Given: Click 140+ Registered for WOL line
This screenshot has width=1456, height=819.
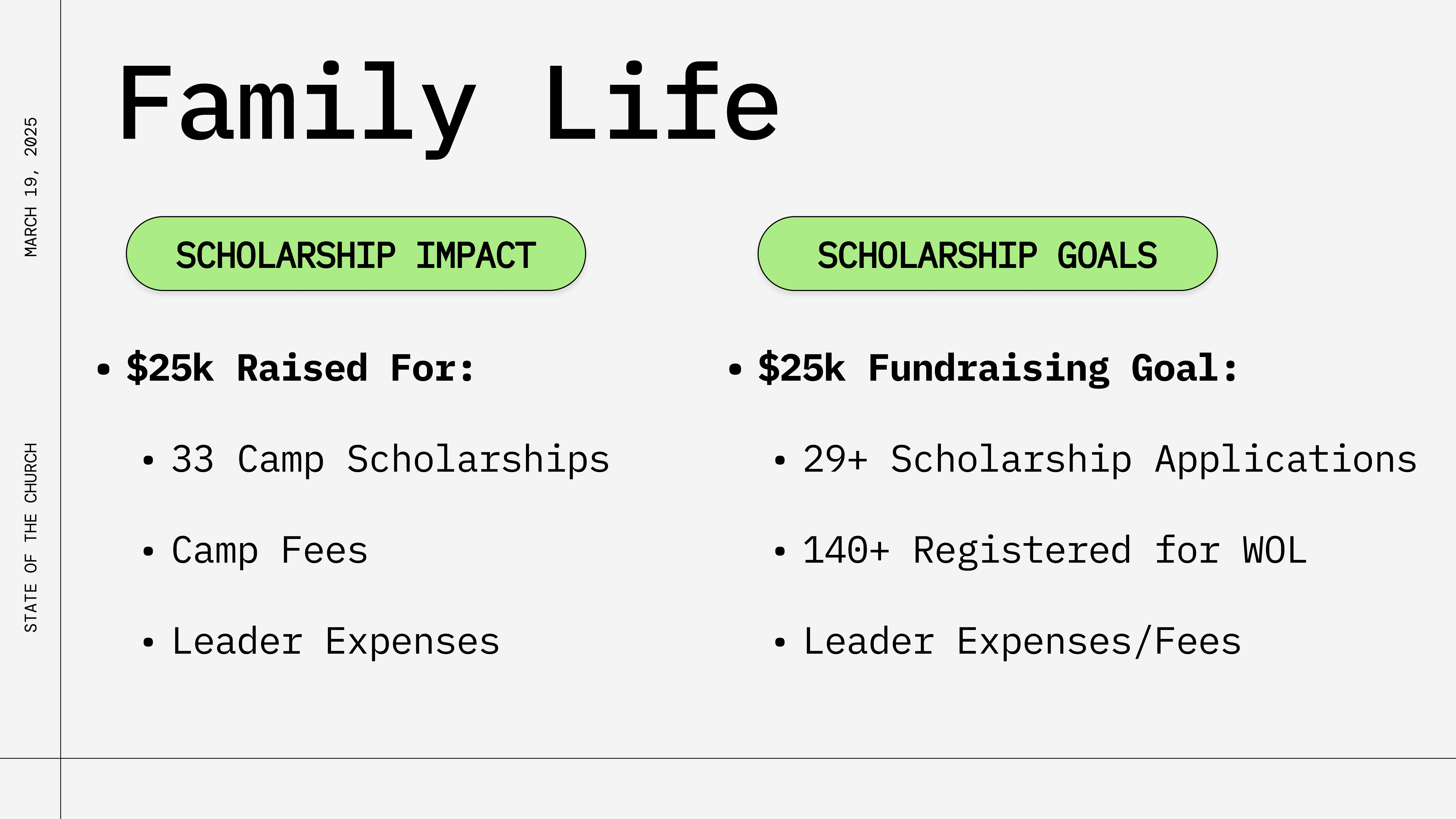Looking at the screenshot, I should coord(1055,551).
